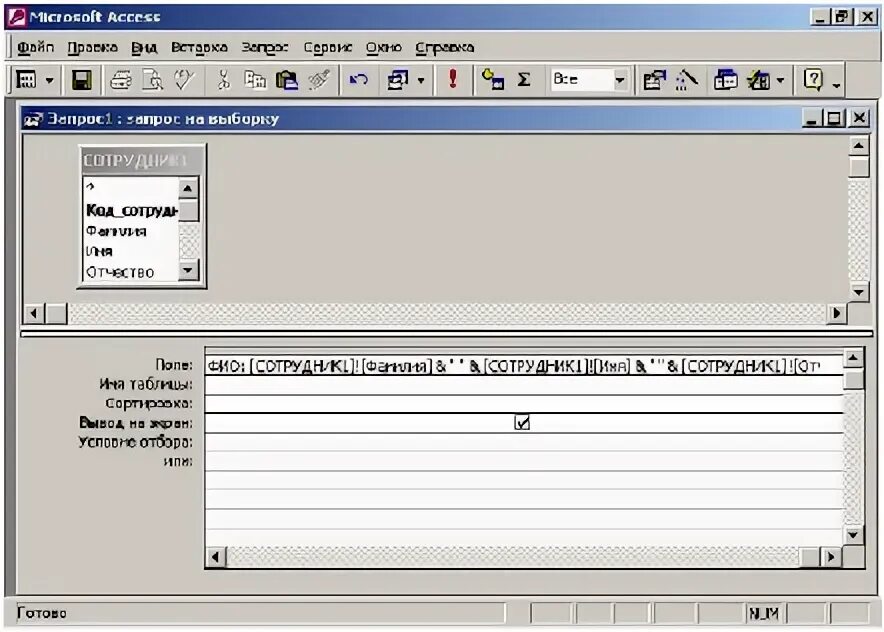The image size is (884, 632).
Task: Click the Show Table icon
Action: 492,80
